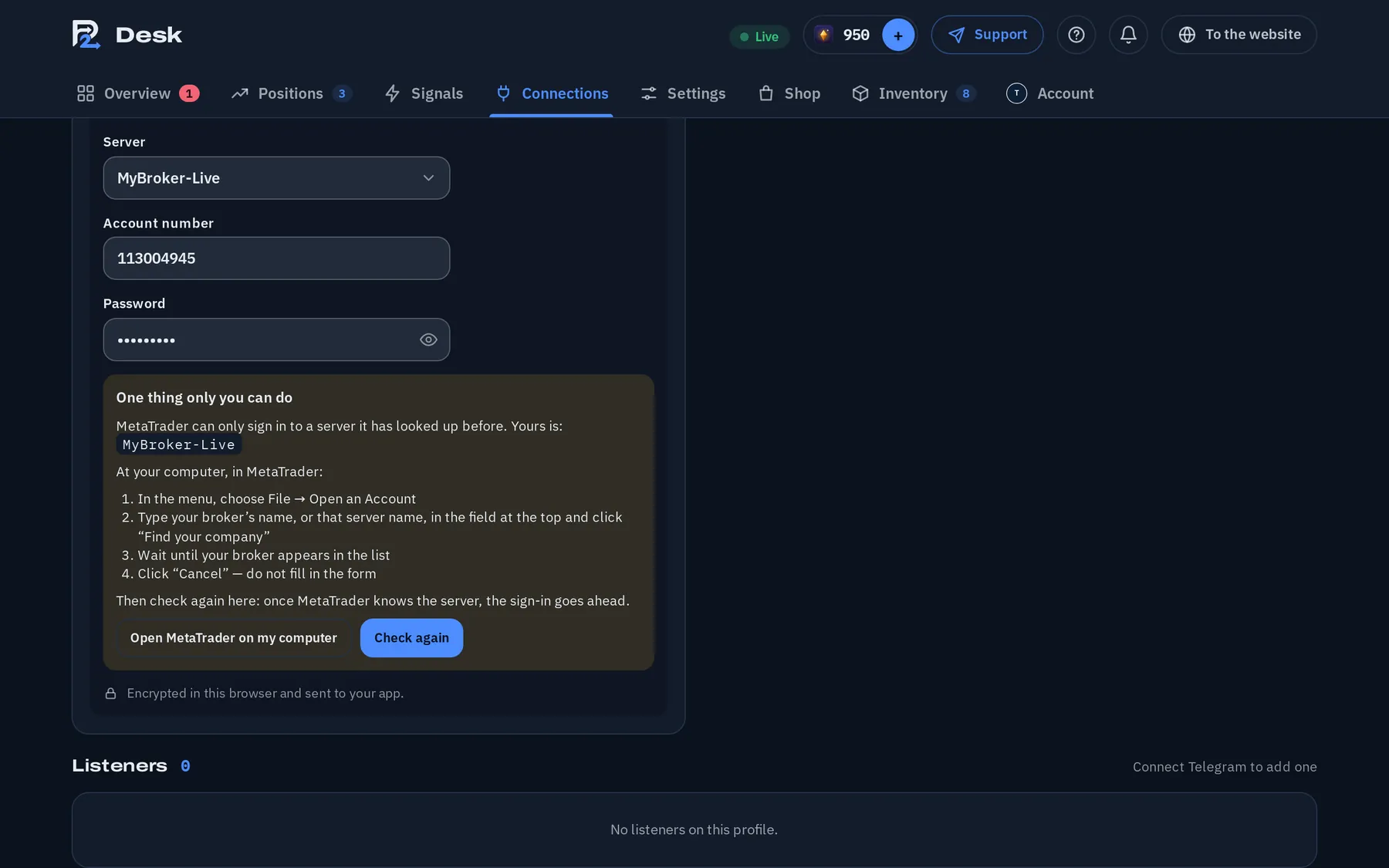Screen dimensions: 1389x868
Task: Open the Account tab
Action: 1050,93
